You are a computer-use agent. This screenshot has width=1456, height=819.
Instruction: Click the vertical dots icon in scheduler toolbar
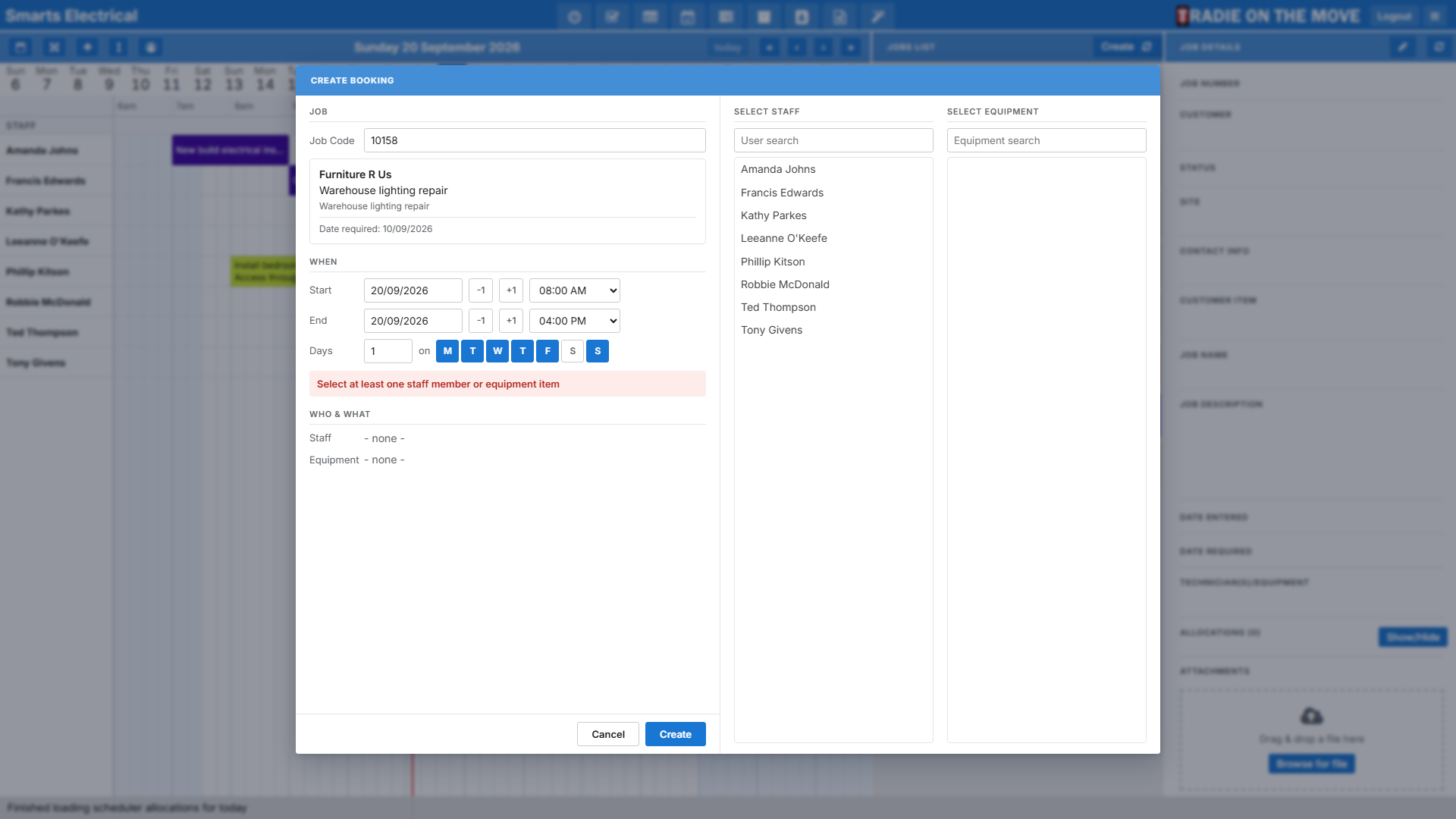click(x=118, y=47)
